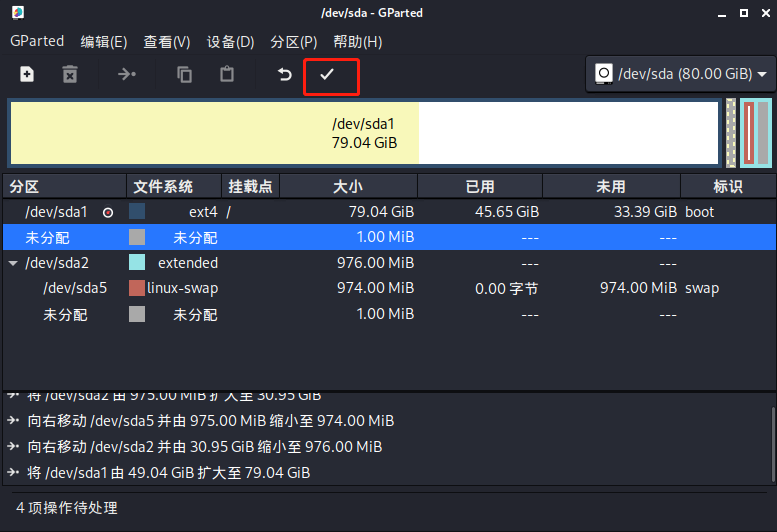
Task: Click the pending operations list scrollbar
Action: 773,444
